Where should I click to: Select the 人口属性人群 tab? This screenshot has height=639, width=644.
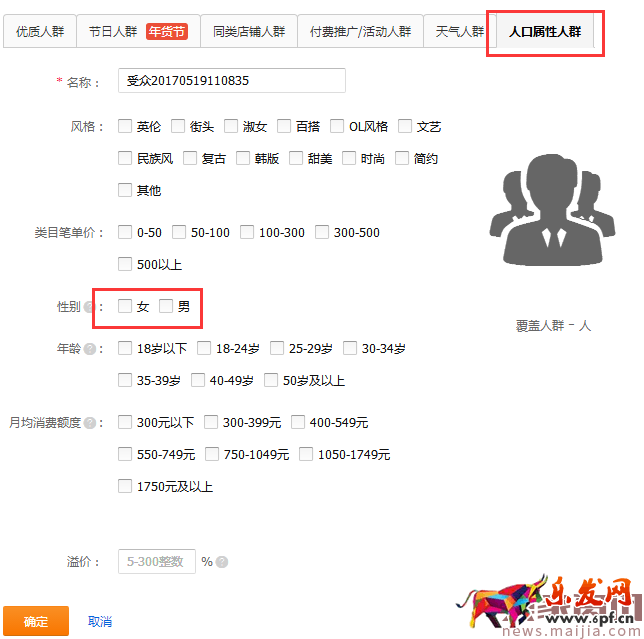tap(545, 32)
